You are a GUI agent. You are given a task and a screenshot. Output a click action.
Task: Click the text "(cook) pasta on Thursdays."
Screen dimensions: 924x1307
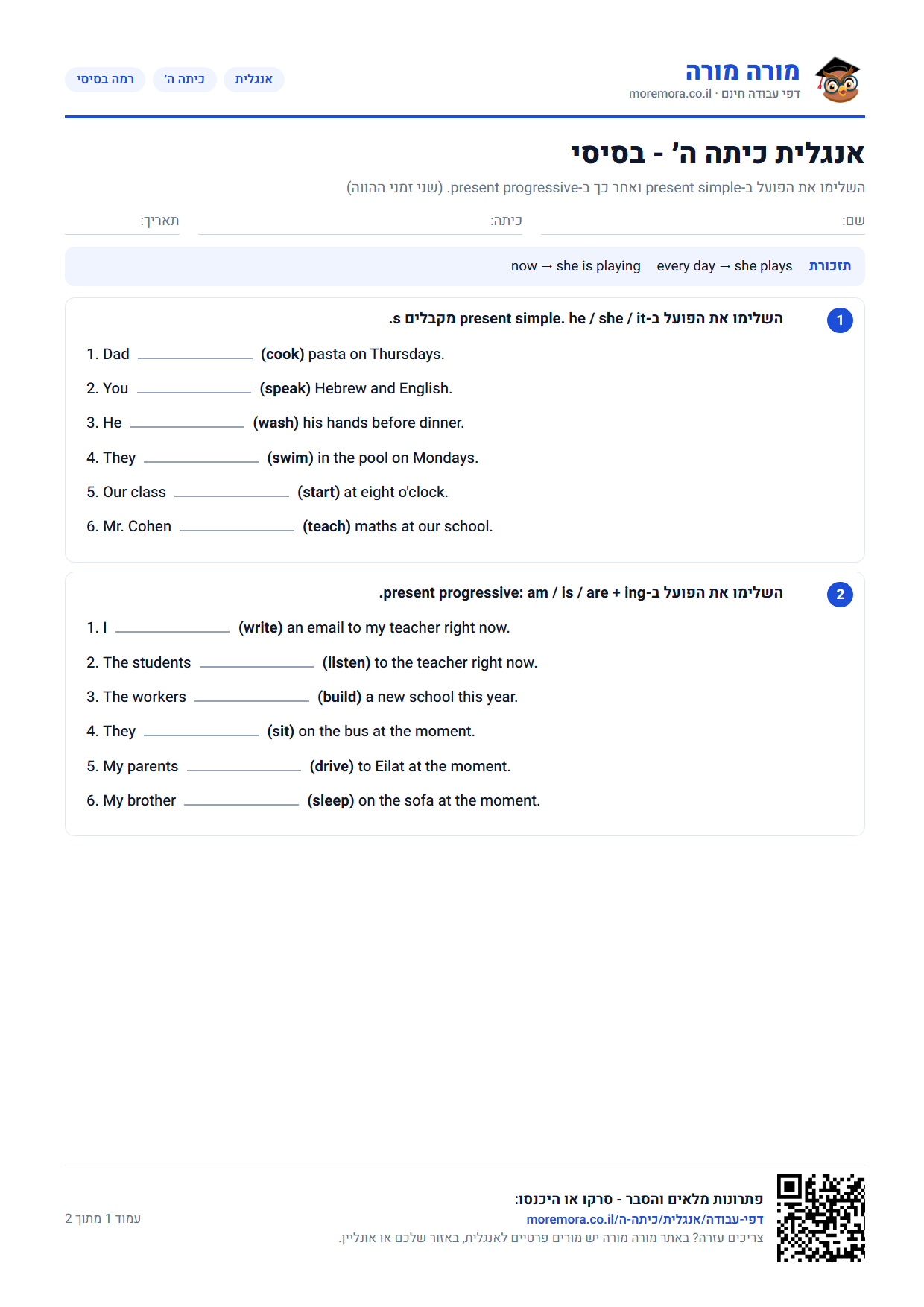(x=352, y=355)
